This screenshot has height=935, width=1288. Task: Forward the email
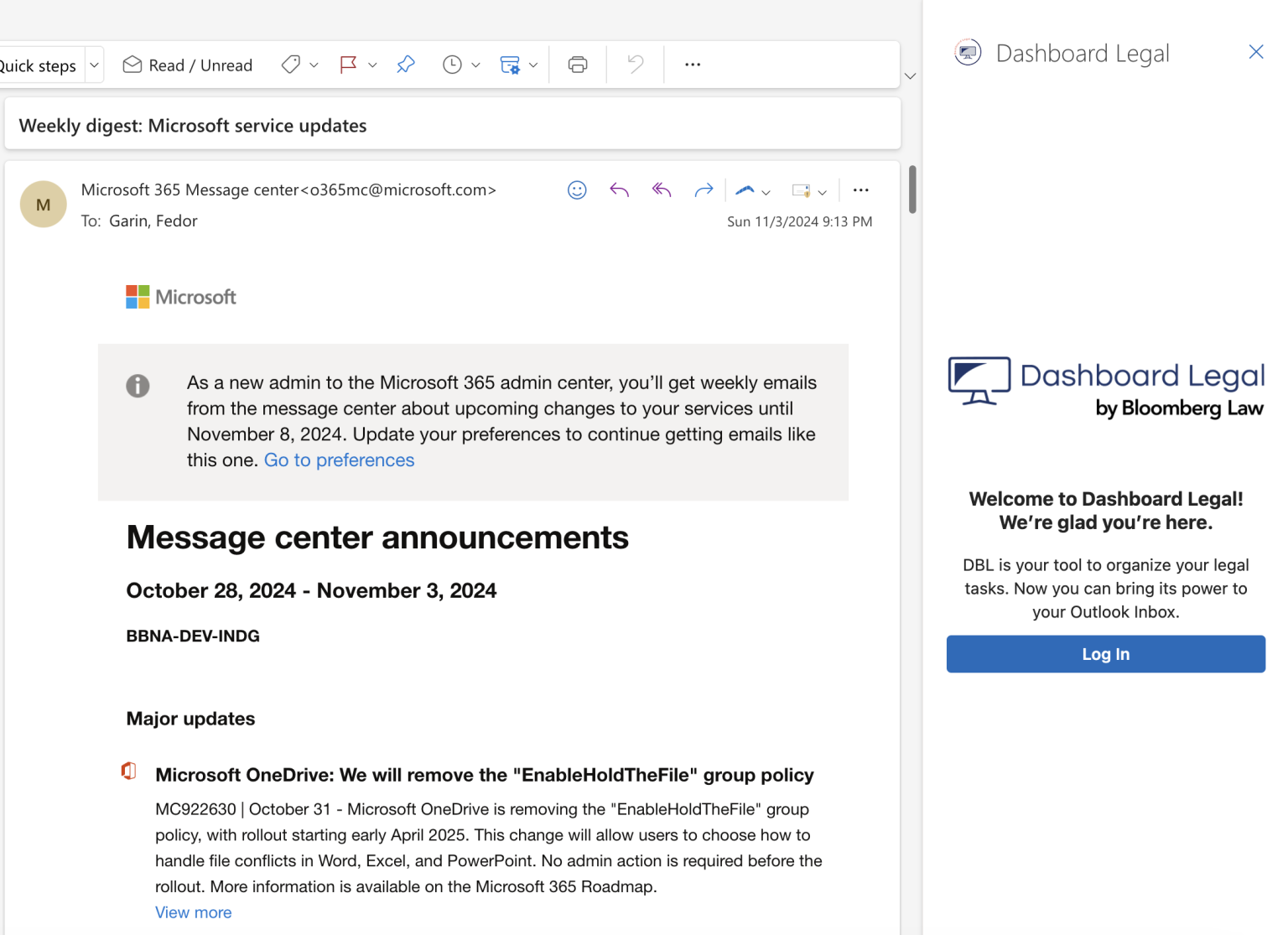[704, 190]
